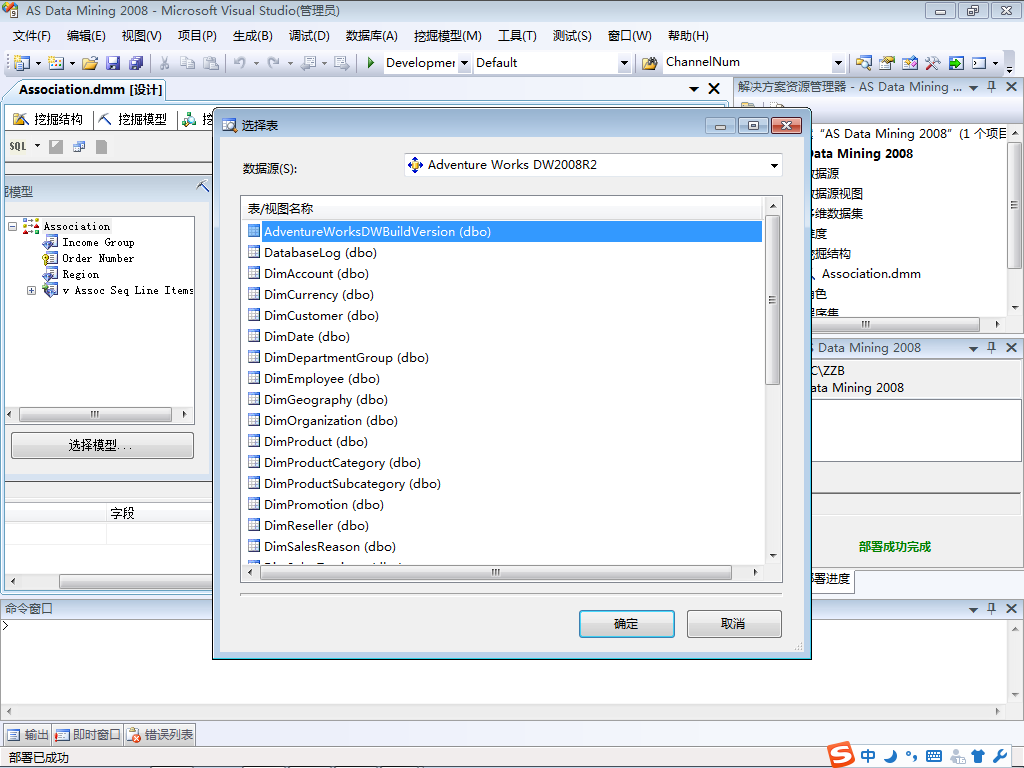Open the data source Adventure Works DW2008R2 dropdown

tap(774, 165)
